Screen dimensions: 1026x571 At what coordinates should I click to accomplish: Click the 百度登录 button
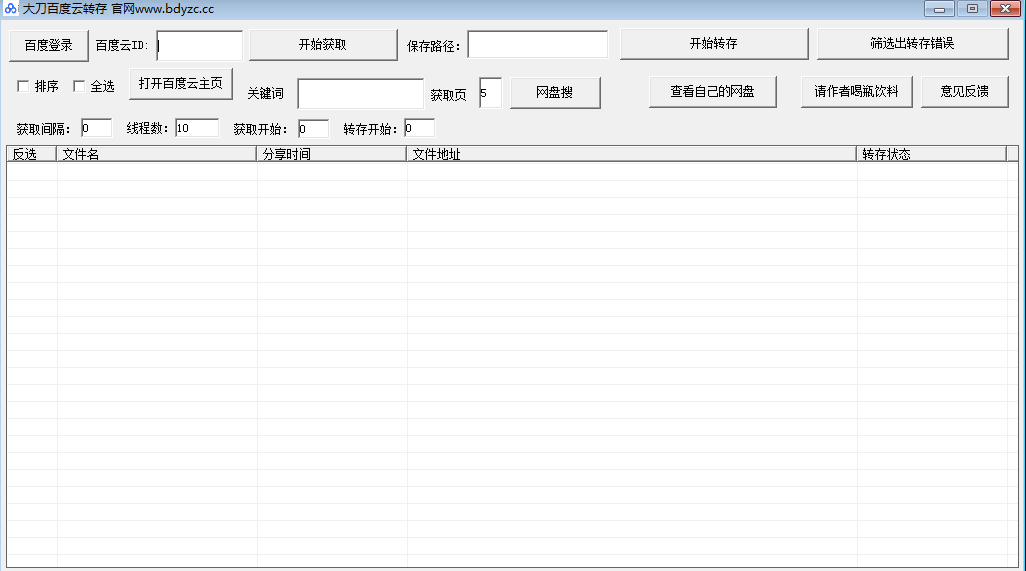coord(49,45)
